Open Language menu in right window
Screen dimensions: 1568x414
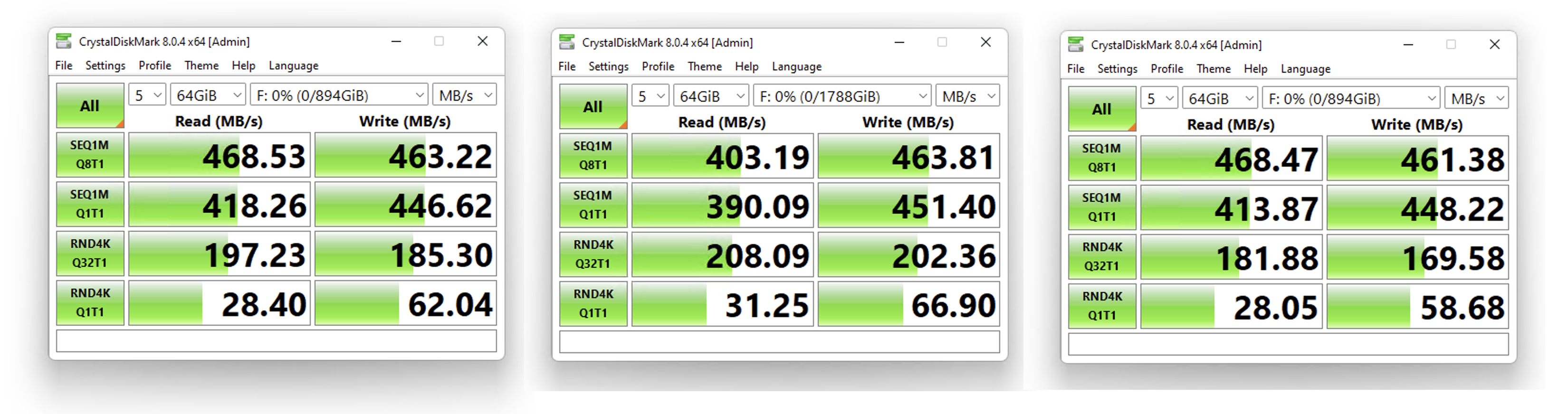coord(1305,69)
